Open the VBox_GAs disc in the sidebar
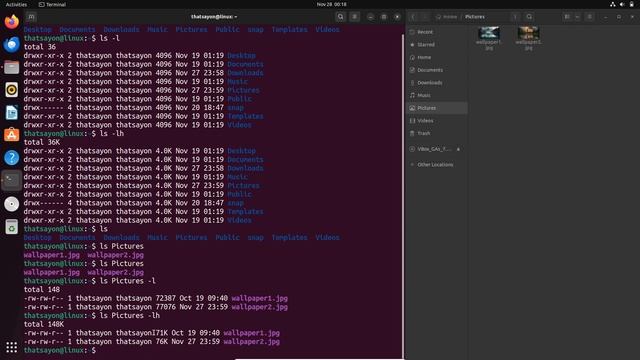The height and width of the screenshot is (360, 640). point(433,149)
